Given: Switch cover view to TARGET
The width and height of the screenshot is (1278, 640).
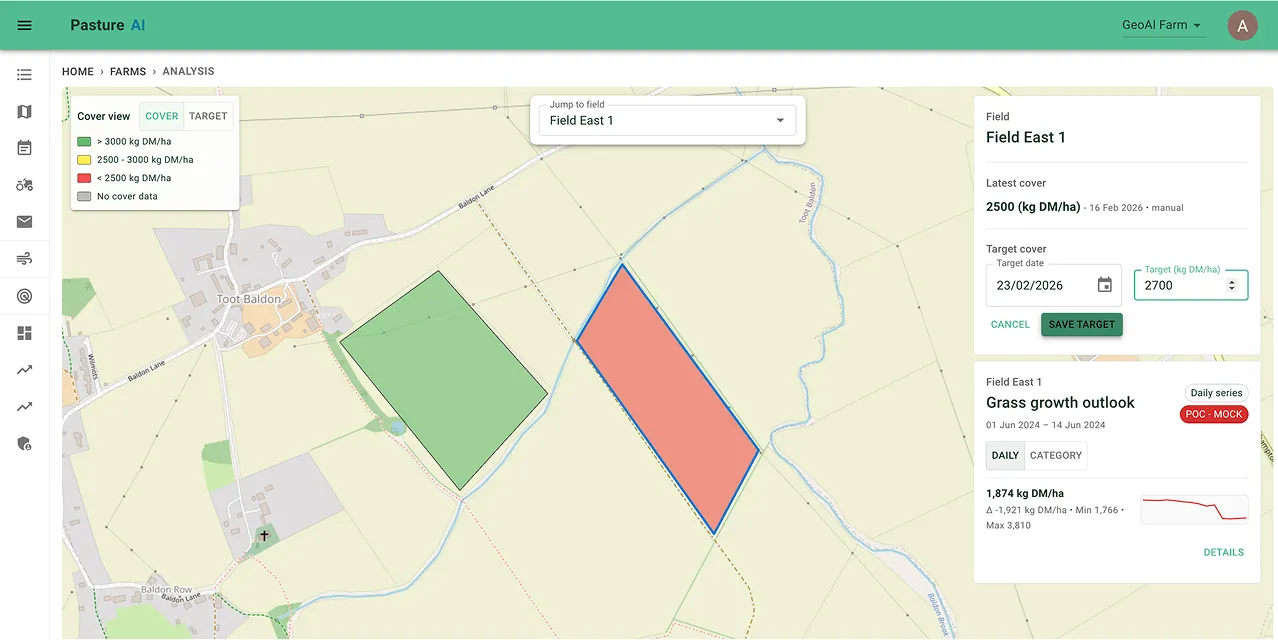Looking at the screenshot, I should (x=208, y=116).
